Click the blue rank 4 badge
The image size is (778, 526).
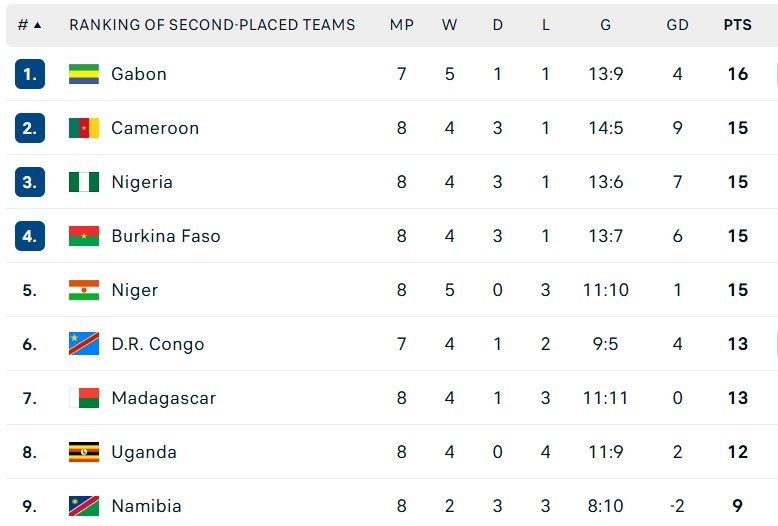coord(30,236)
